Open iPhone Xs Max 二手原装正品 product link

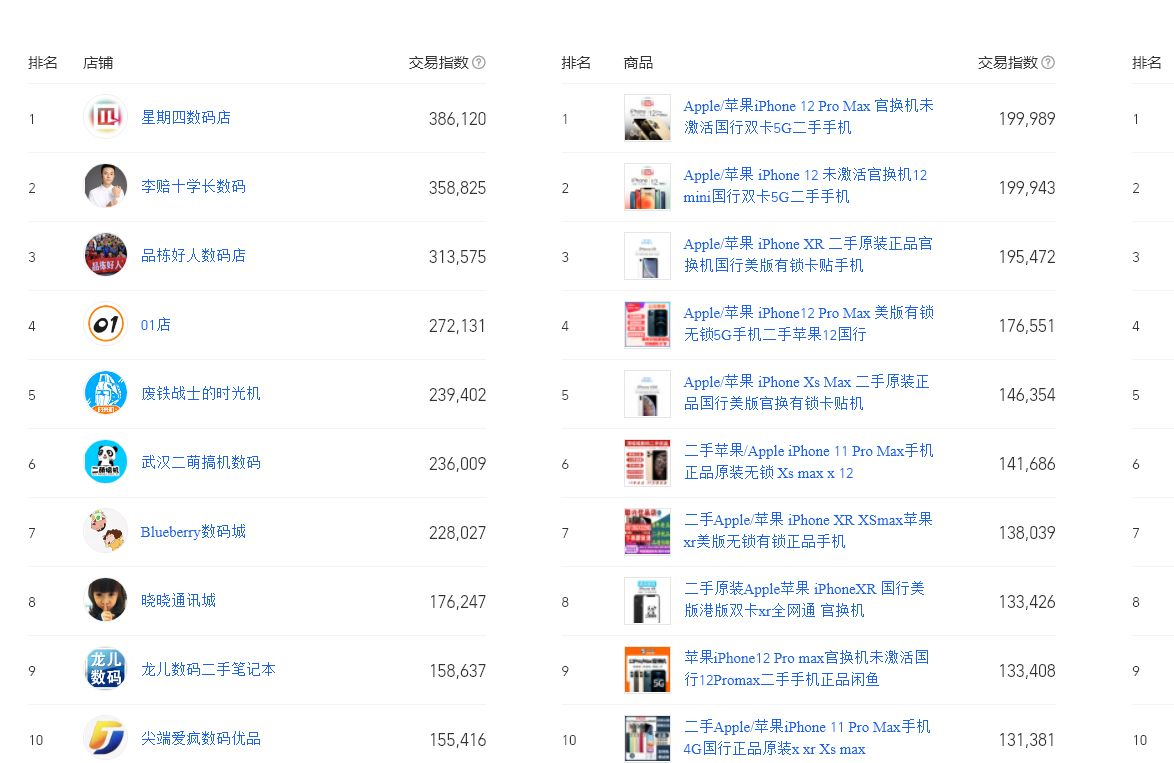click(806, 392)
